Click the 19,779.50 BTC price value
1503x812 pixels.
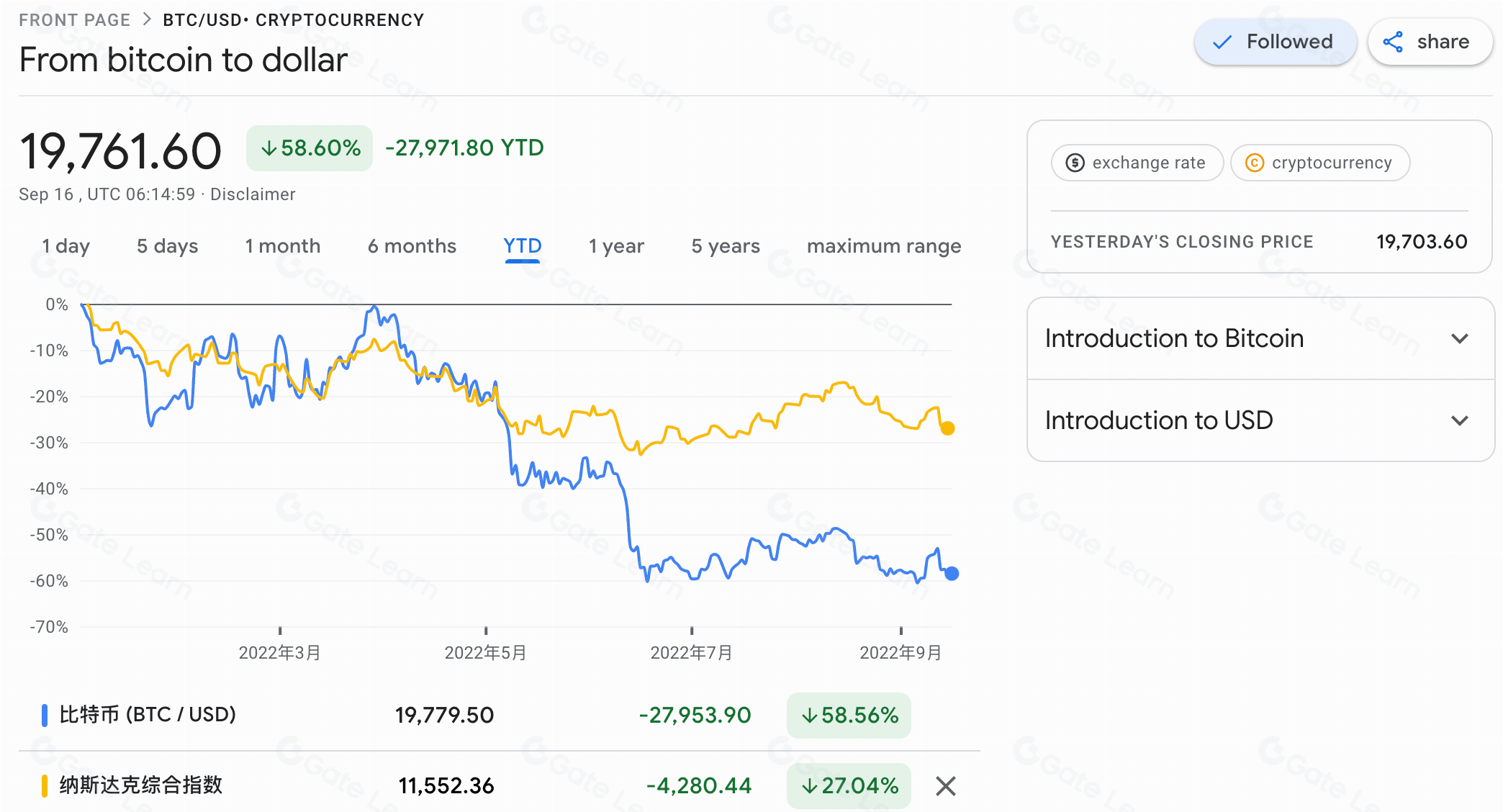pyautogui.click(x=445, y=716)
